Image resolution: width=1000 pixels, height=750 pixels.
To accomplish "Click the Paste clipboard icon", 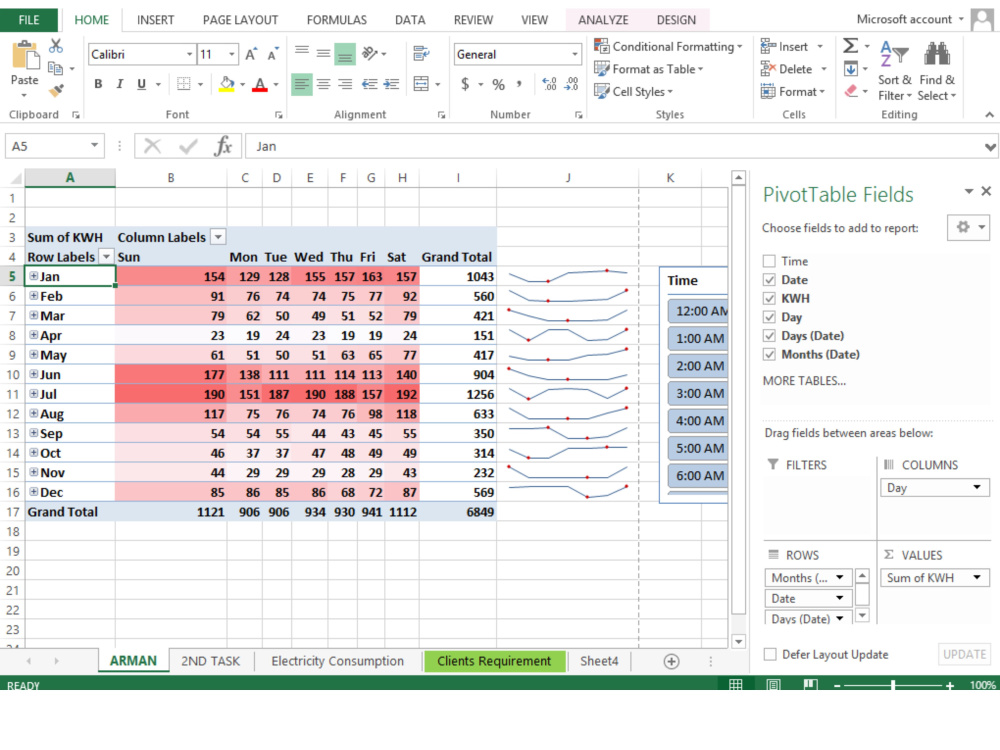I will (25, 55).
